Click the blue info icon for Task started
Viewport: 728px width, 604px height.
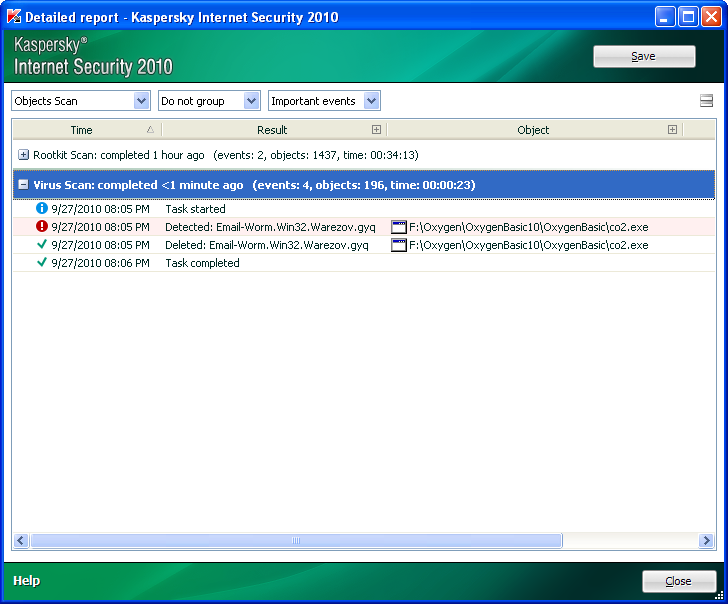(42, 208)
